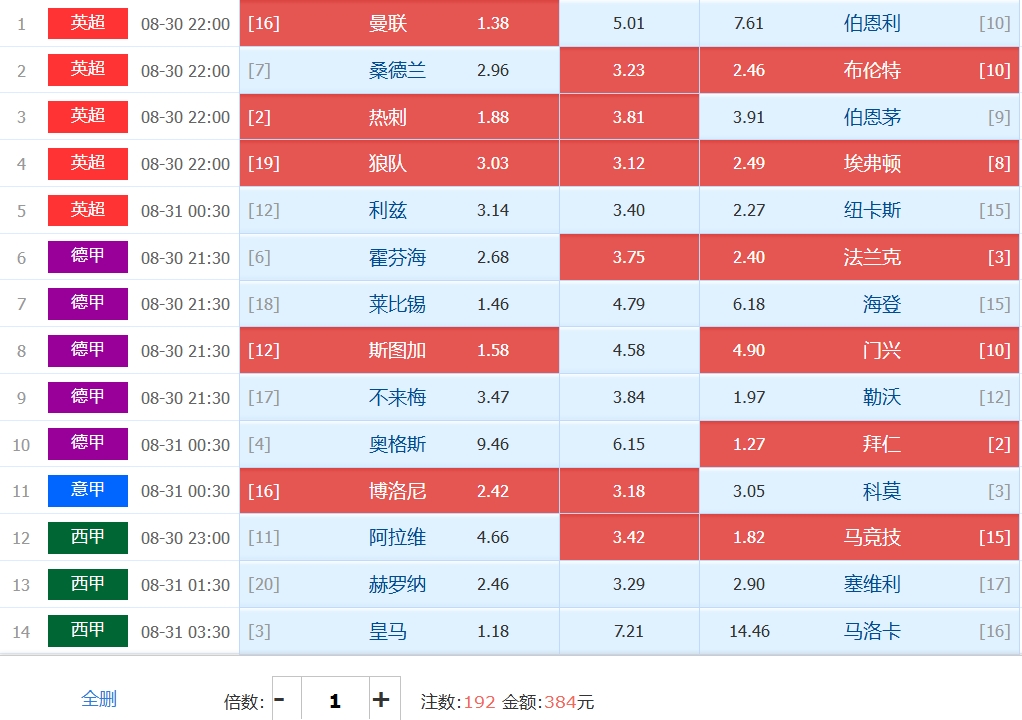1022x720 pixels.
Task: Deselect the 3.75 draw odds
Action: point(629,257)
